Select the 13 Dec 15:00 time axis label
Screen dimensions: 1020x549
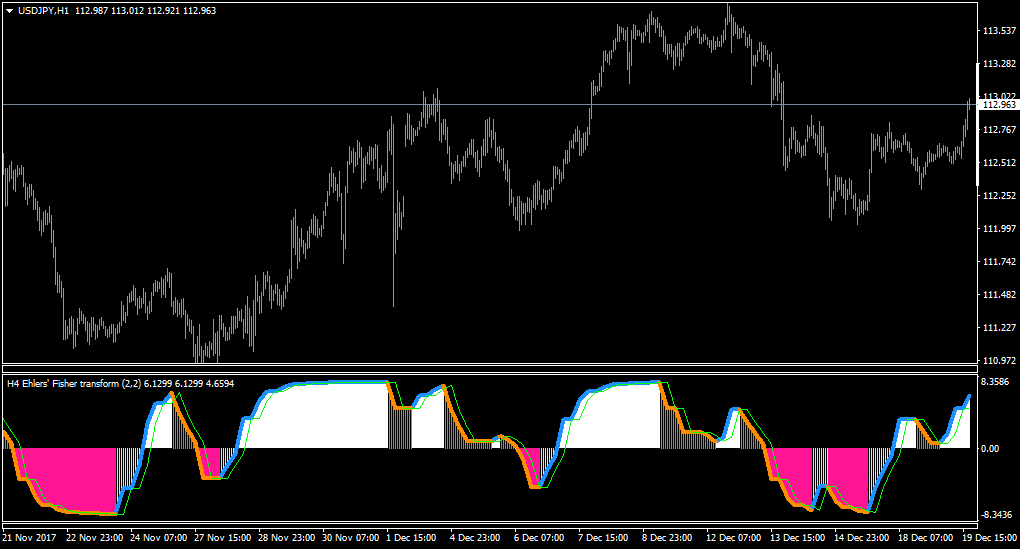click(798, 538)
